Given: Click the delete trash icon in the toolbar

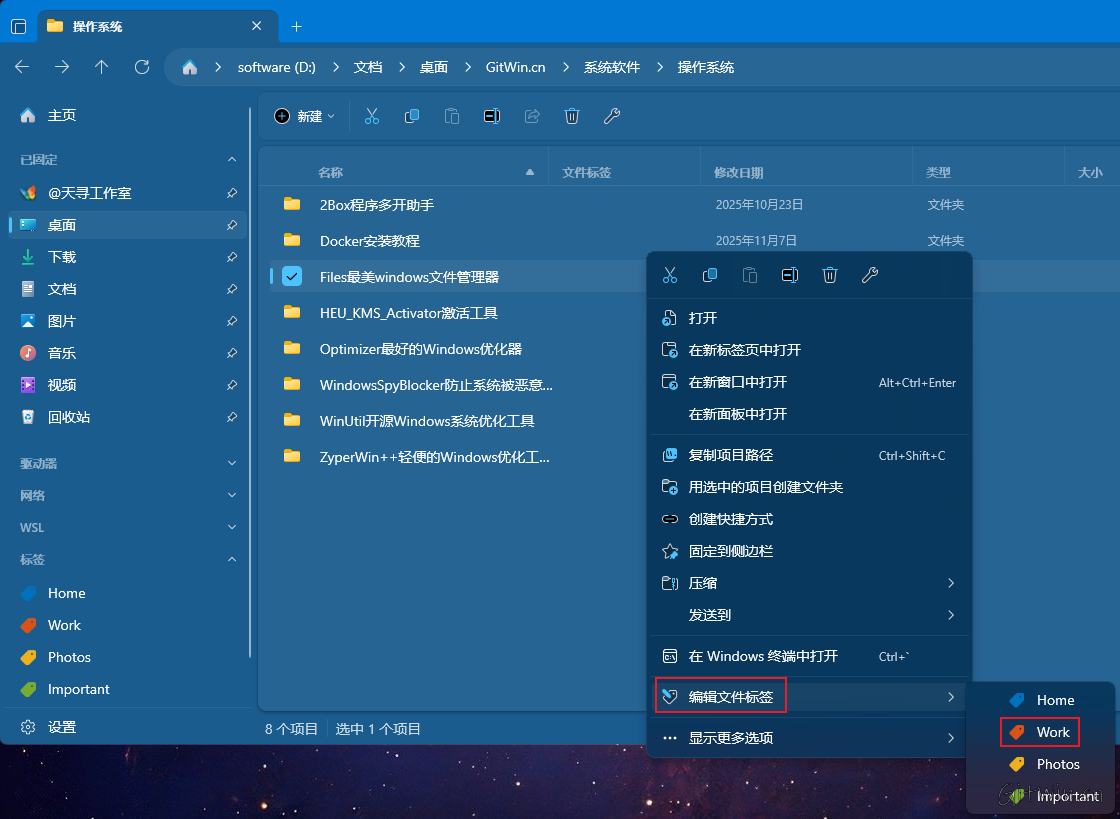Looking at the screenshot, I should [572, 116].
